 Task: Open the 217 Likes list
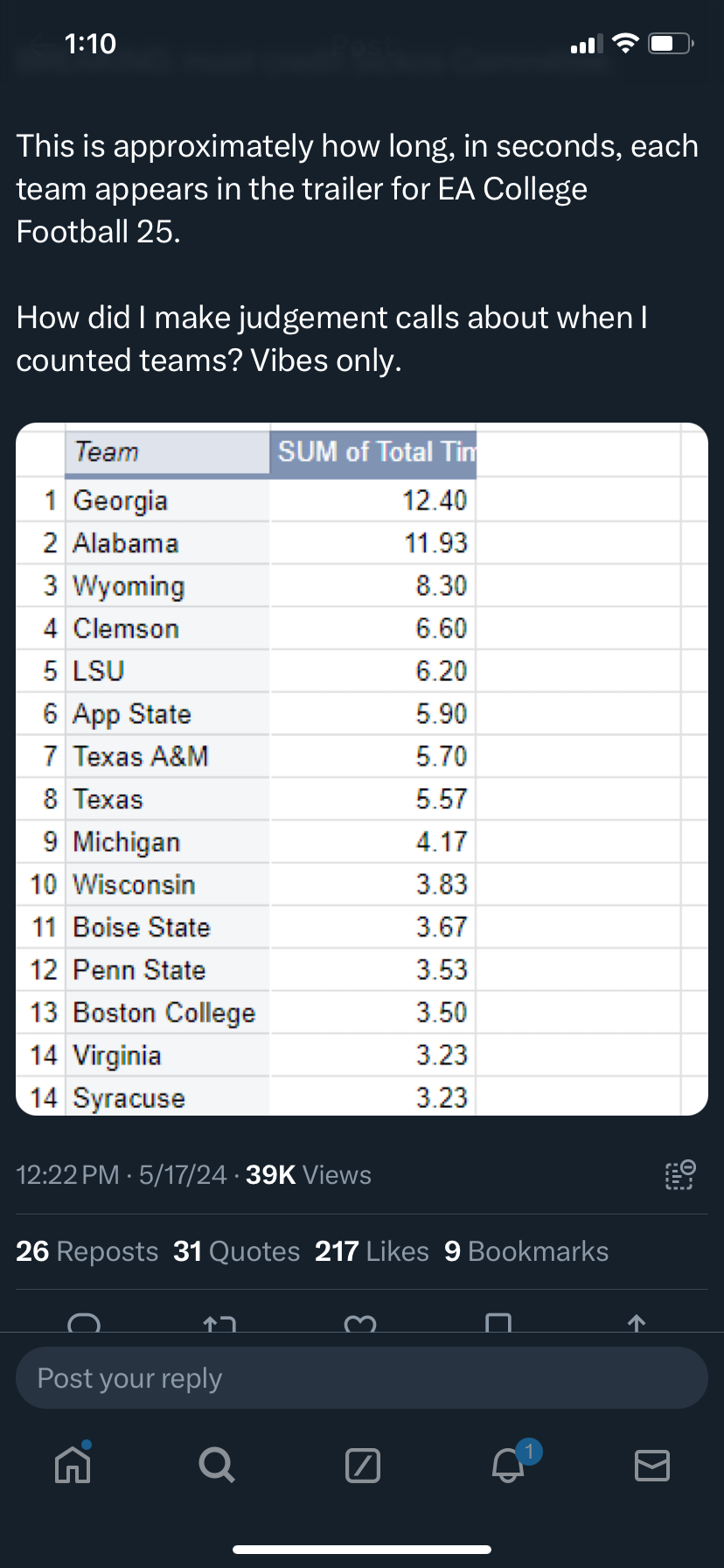coord(372,1251)
